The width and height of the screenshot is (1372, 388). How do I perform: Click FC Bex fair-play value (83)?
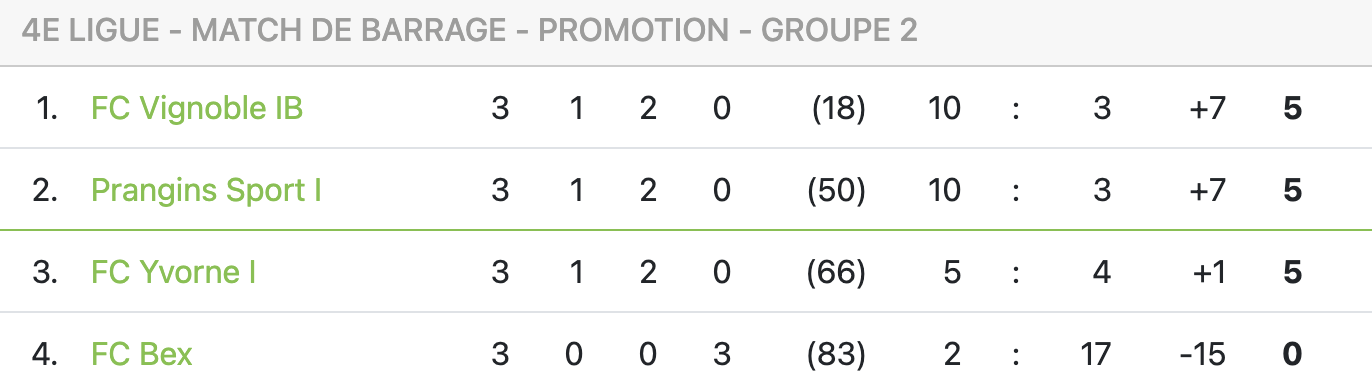(836, 354)
